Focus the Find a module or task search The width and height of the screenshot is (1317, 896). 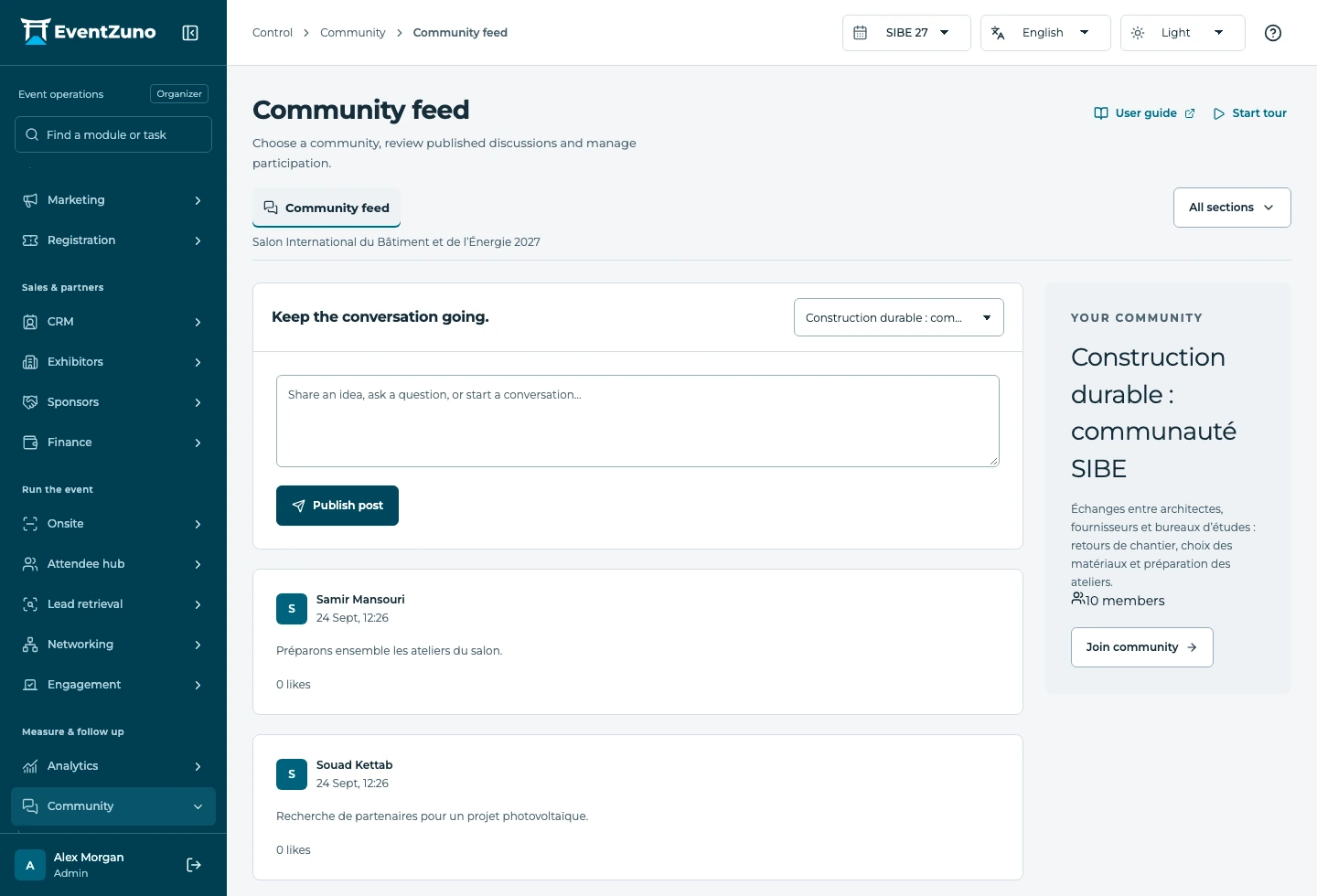pyautogui.click(x=113, y=134)
